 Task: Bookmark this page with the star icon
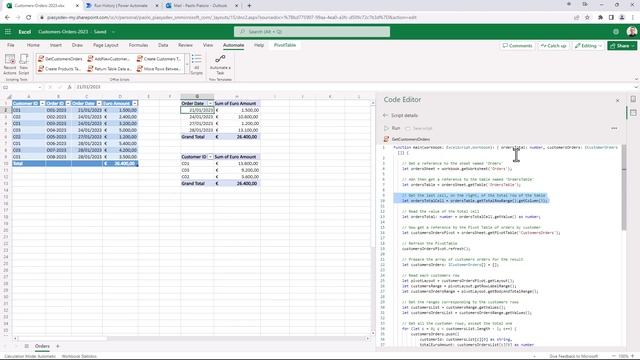[587, 17]
